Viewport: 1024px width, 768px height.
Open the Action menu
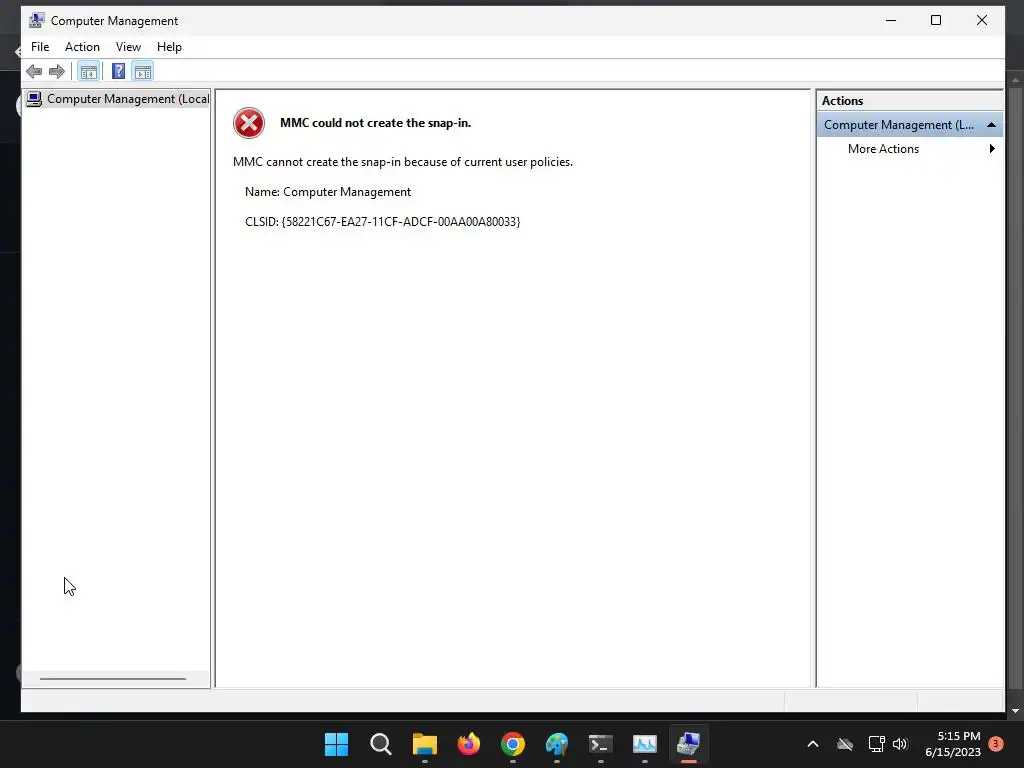[x=82, y=47]
